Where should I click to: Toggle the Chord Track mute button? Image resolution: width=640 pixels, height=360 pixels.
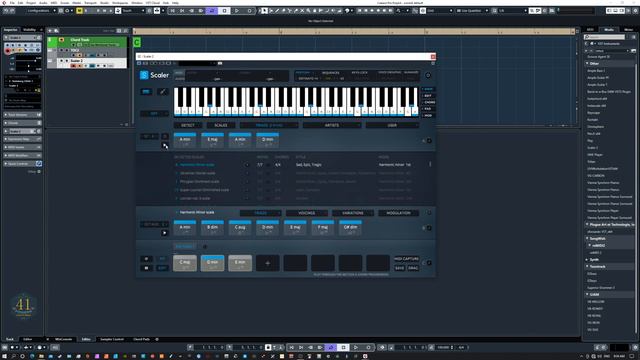tap(61, 40)
